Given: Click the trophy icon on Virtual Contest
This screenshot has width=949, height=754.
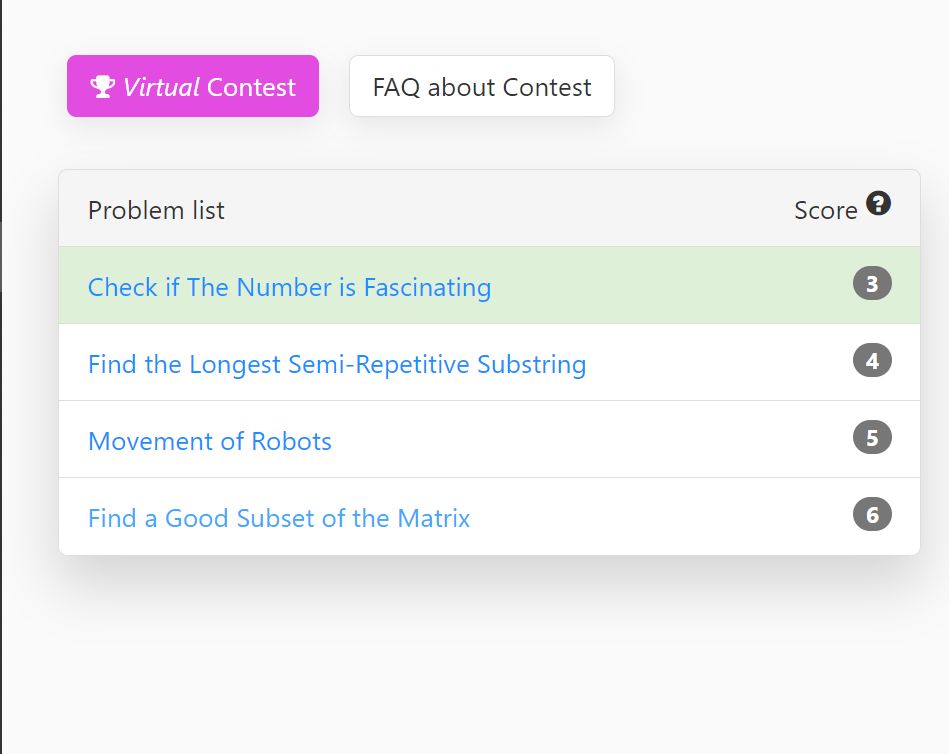Looking at the screenshot, I should pyautogui.click(x=102, y=87).
